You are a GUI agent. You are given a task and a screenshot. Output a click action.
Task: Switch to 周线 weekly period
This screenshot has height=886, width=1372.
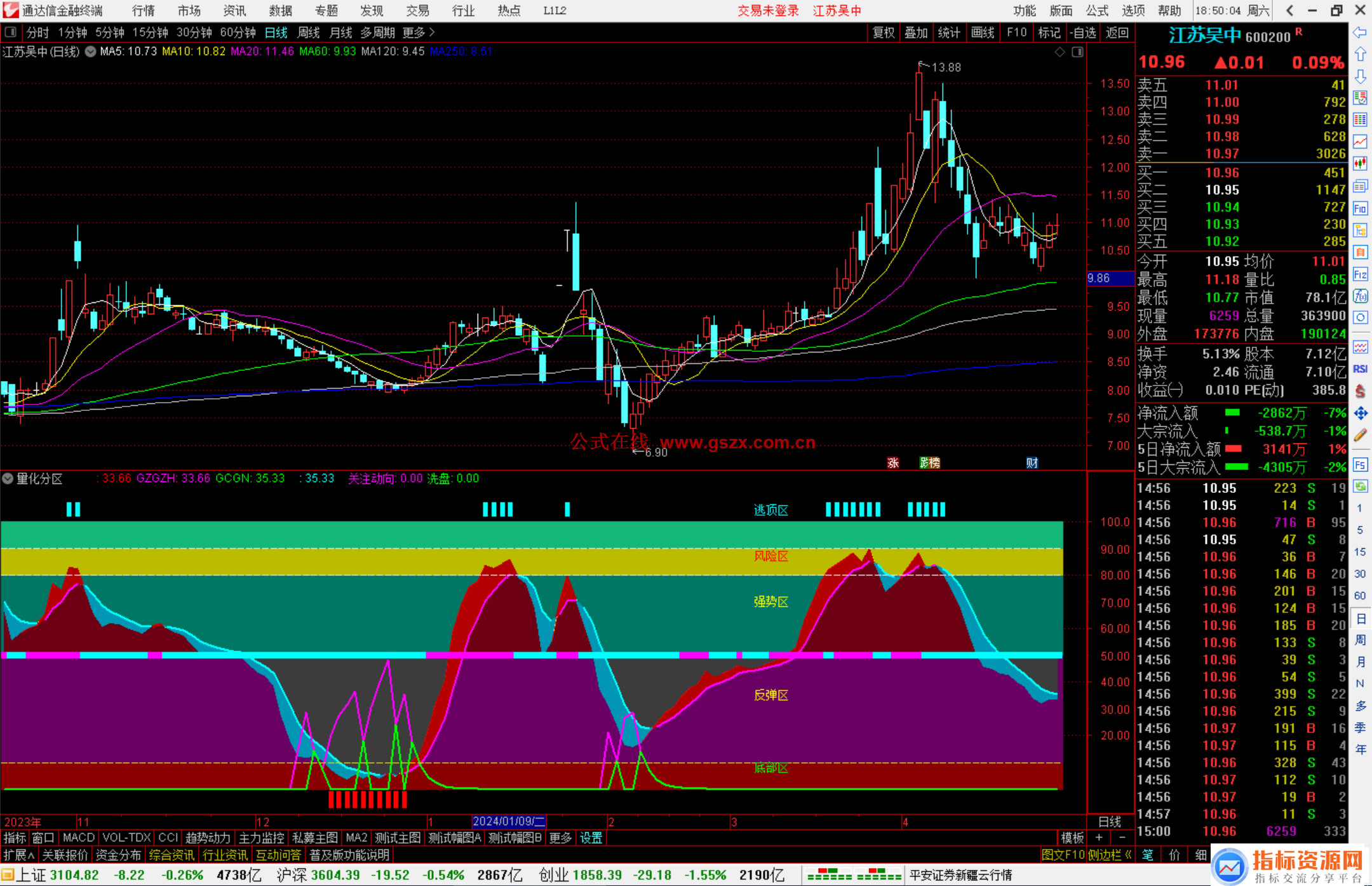pyautogui.click(x=309, y=32)
